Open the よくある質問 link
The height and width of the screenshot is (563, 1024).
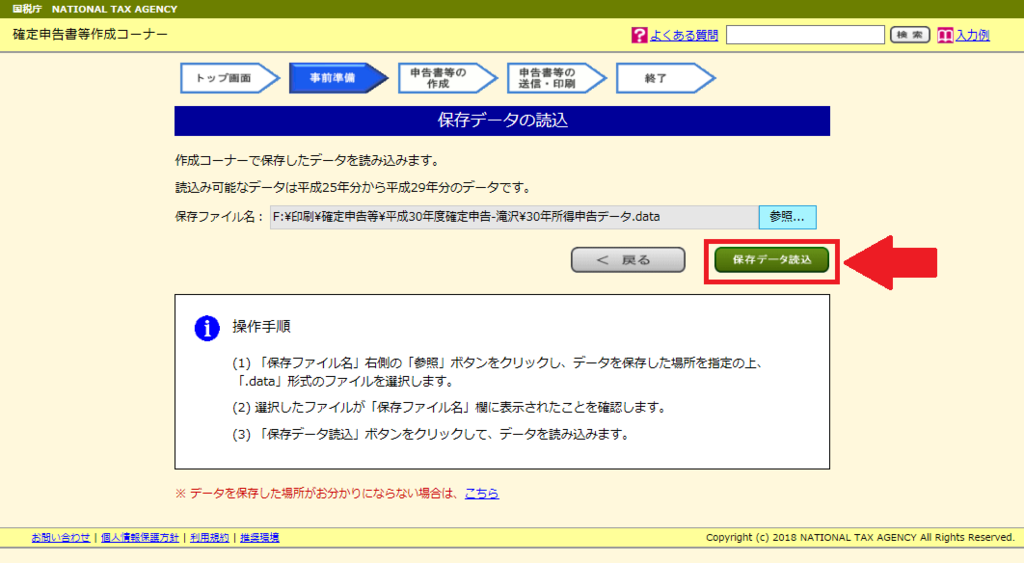(x=683, y=35)
